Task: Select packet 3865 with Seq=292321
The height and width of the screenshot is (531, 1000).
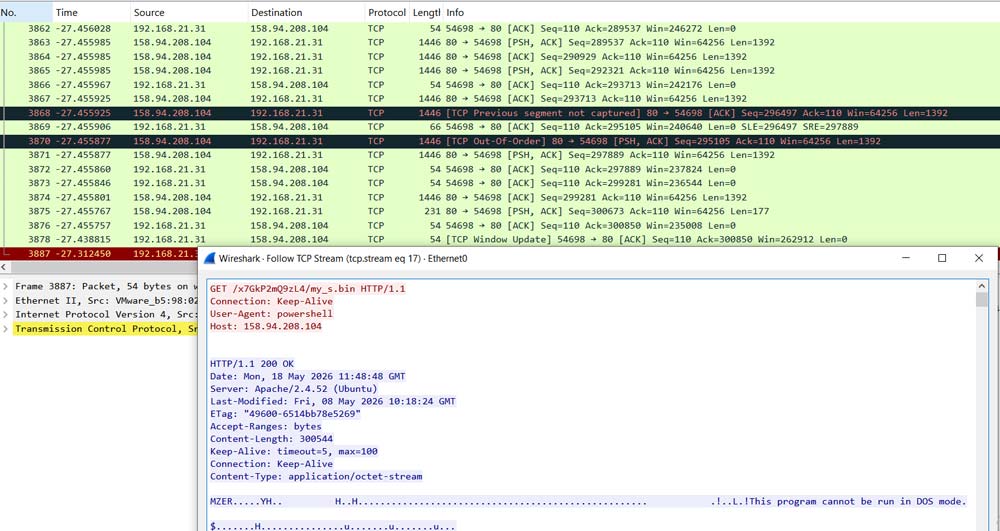Action: (500, 71)
